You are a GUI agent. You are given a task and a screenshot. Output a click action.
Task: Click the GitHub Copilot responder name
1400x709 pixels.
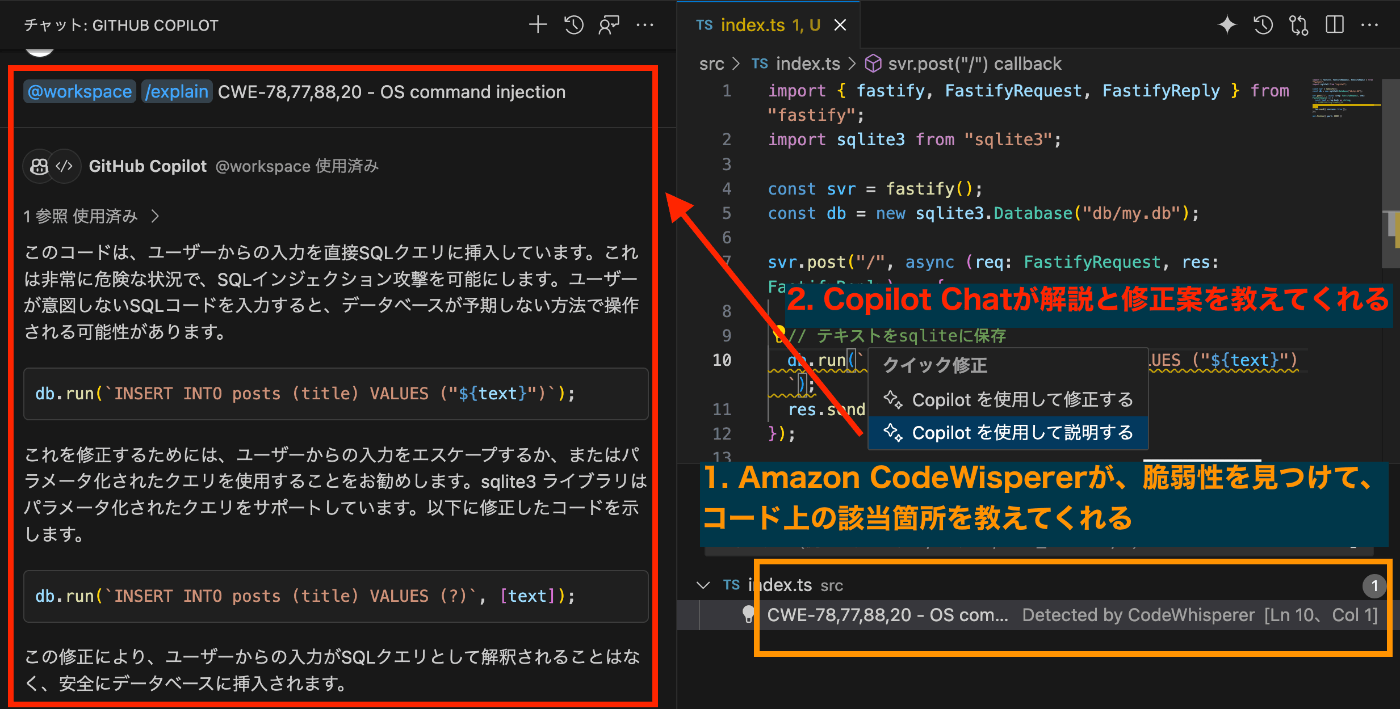(148, 166)
